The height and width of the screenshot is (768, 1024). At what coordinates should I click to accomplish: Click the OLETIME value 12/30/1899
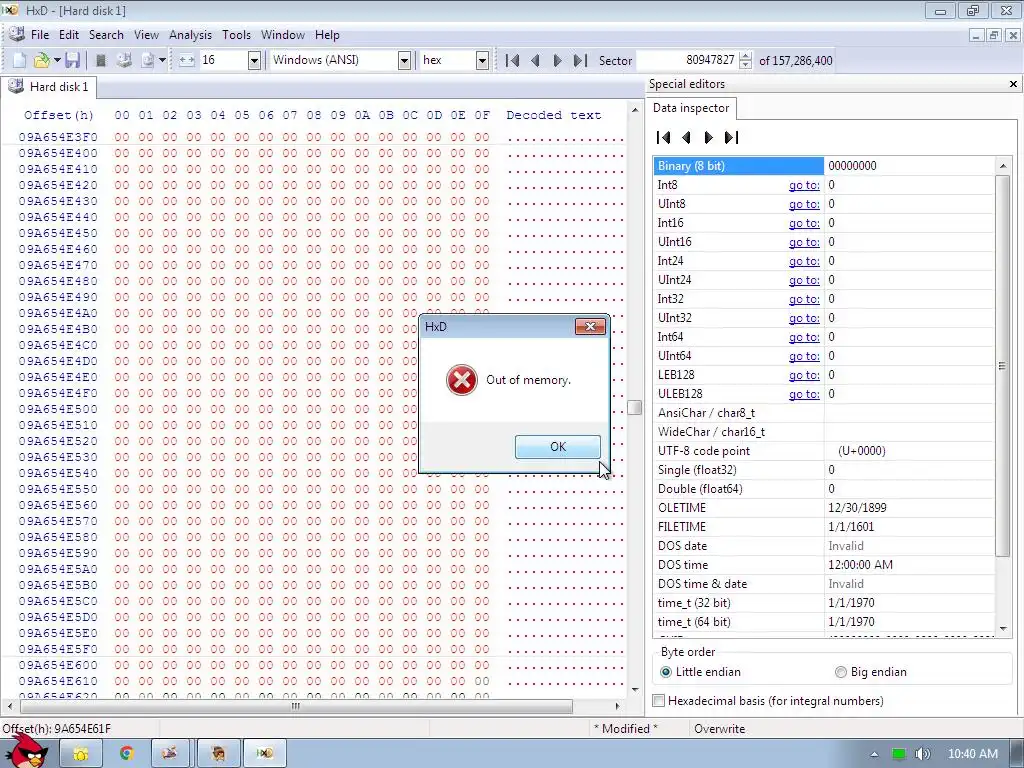pyautogui.click(x=857, y=508)
